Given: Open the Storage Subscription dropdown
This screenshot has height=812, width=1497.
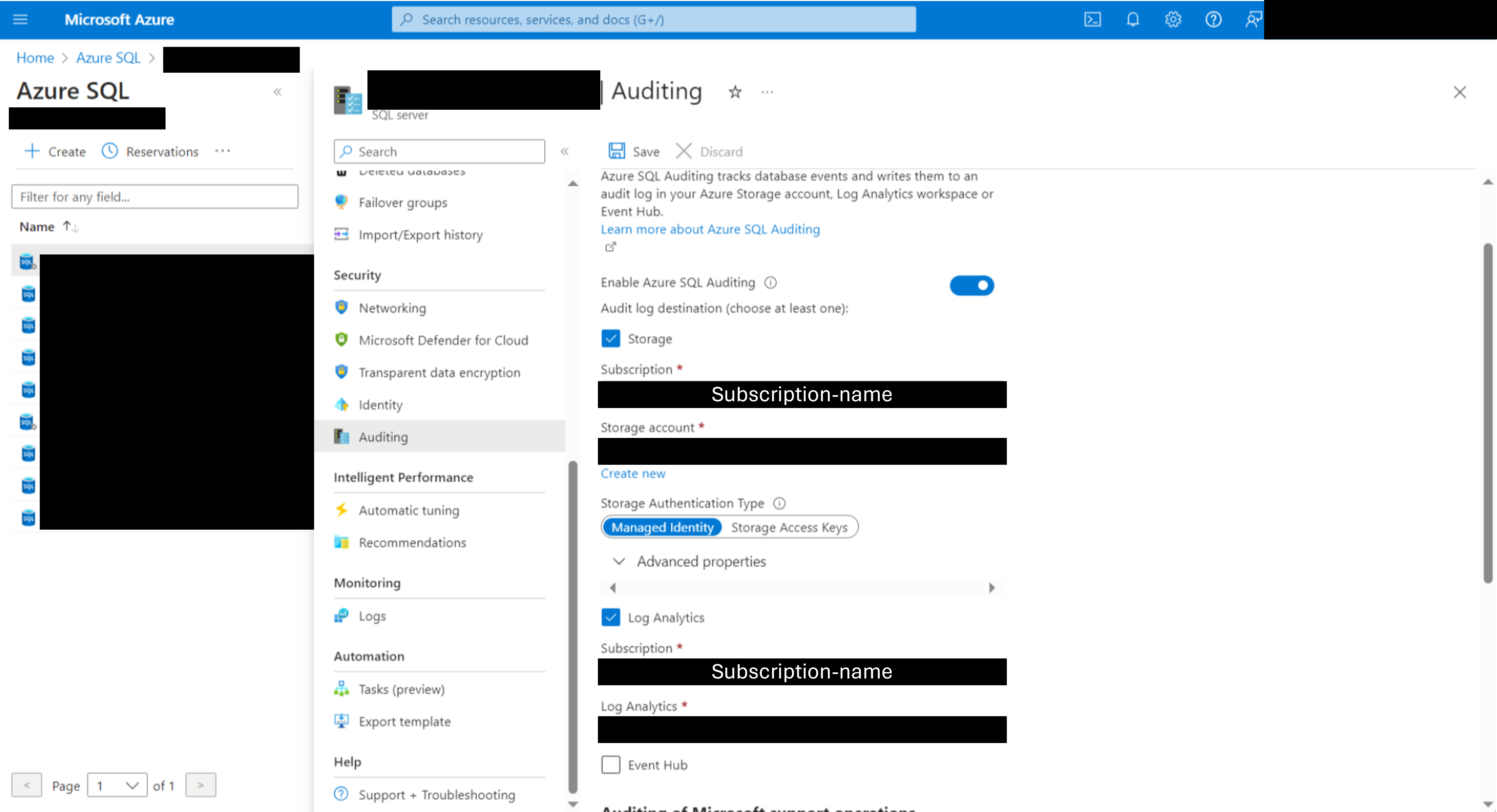Looking at the screenshot, I should point(802,394).
